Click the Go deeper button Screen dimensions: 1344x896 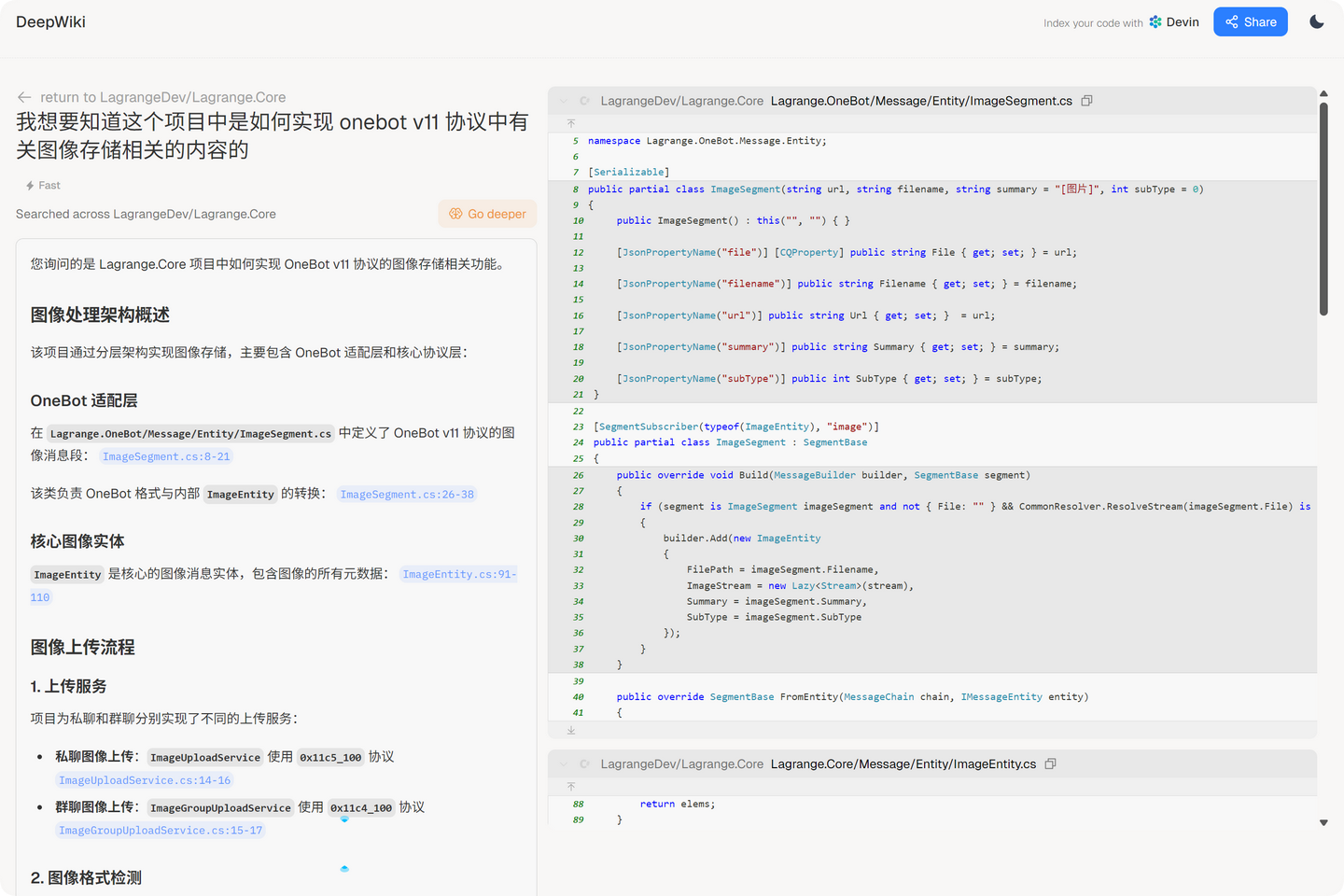click(x=487, y=214)
